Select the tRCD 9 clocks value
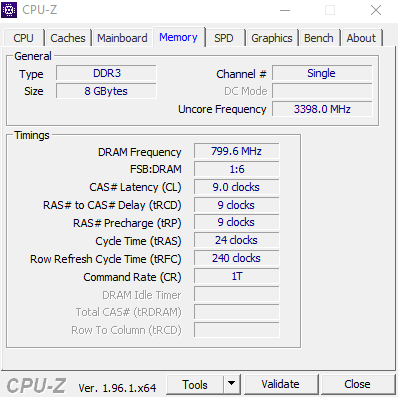The width and height of the screenshot is (398, 397). coord(237,205)
